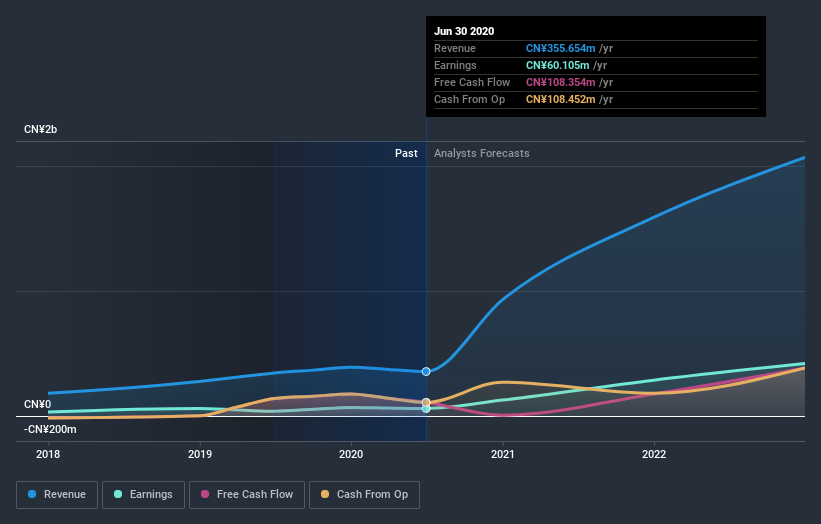
Task: Click the -CN¥200m y-axis label
Action: [x=50, y=429]
